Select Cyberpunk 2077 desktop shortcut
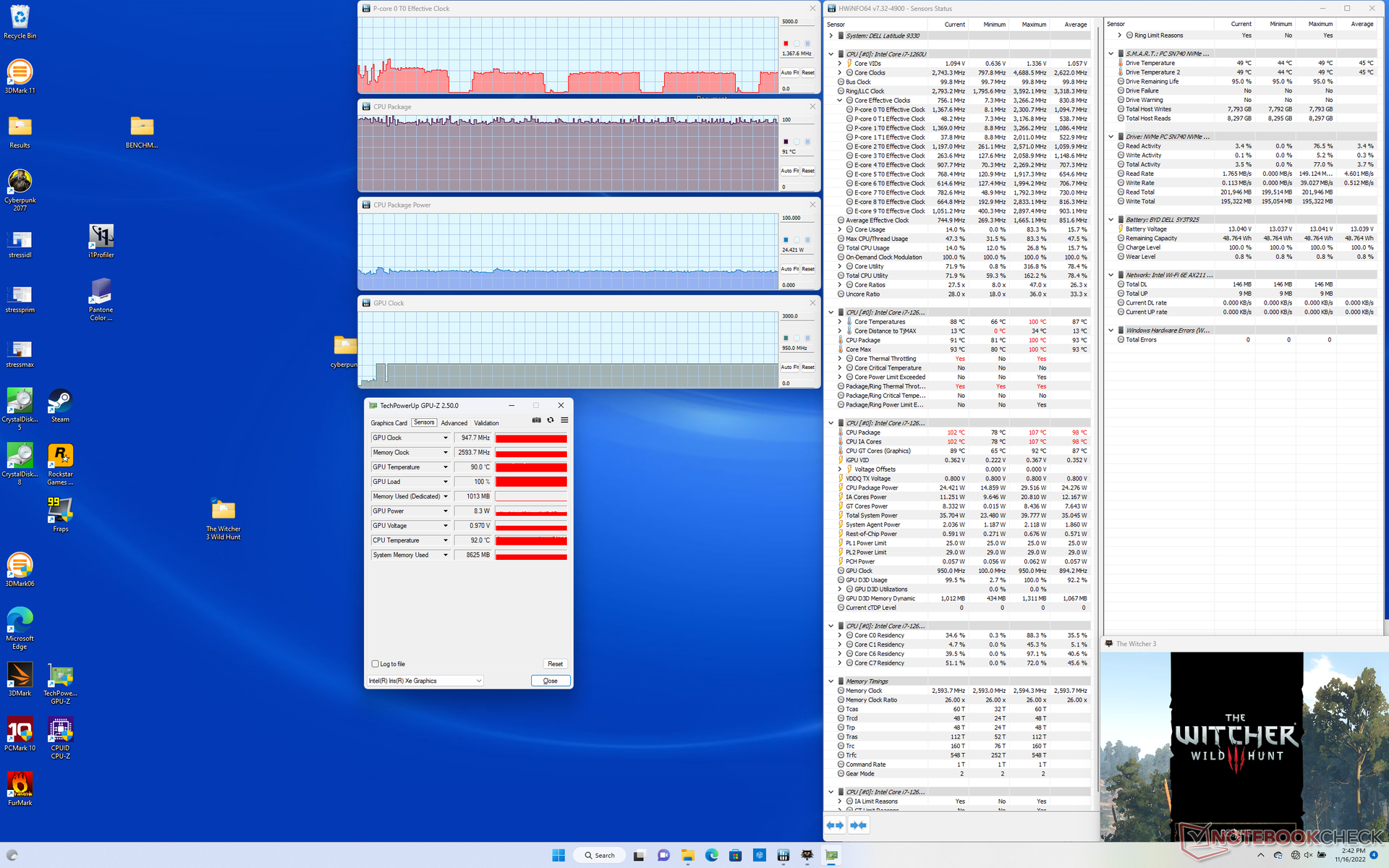 20,190
